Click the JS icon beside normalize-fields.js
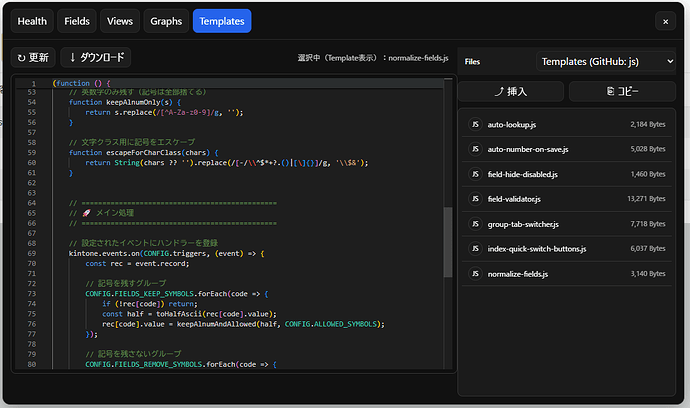 [476, 273]
